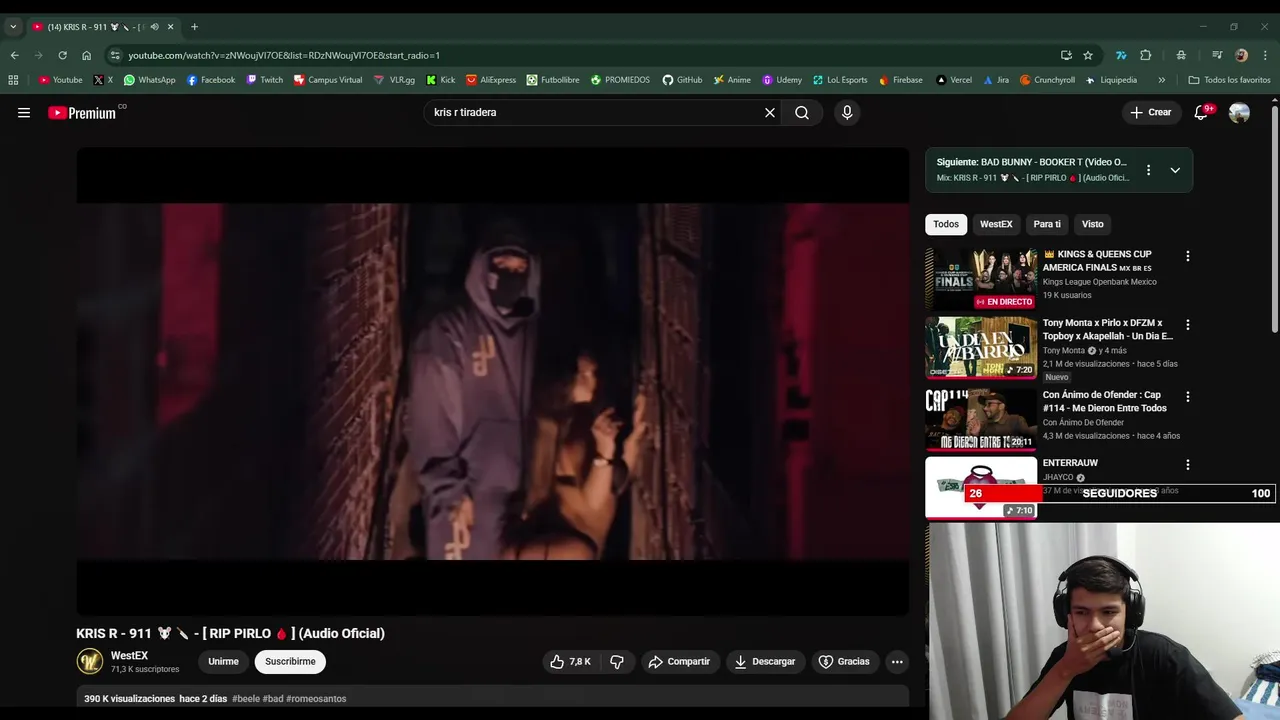Image resolution: width=1280 pixels, height=720 pixels.
Task: Reload the page
Action: (62, 55)
